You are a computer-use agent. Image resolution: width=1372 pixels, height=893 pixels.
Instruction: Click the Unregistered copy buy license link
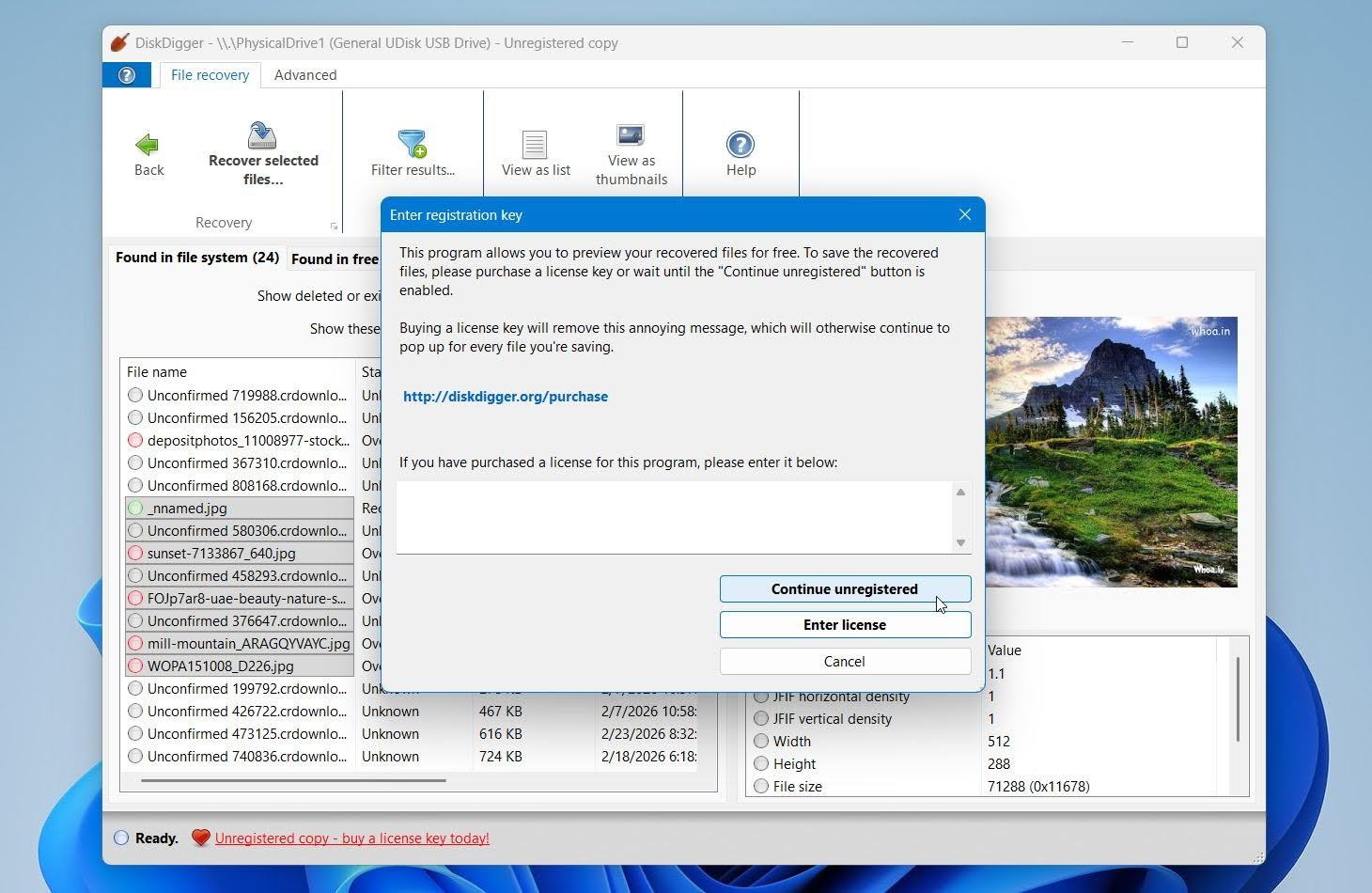coord(352,838)
